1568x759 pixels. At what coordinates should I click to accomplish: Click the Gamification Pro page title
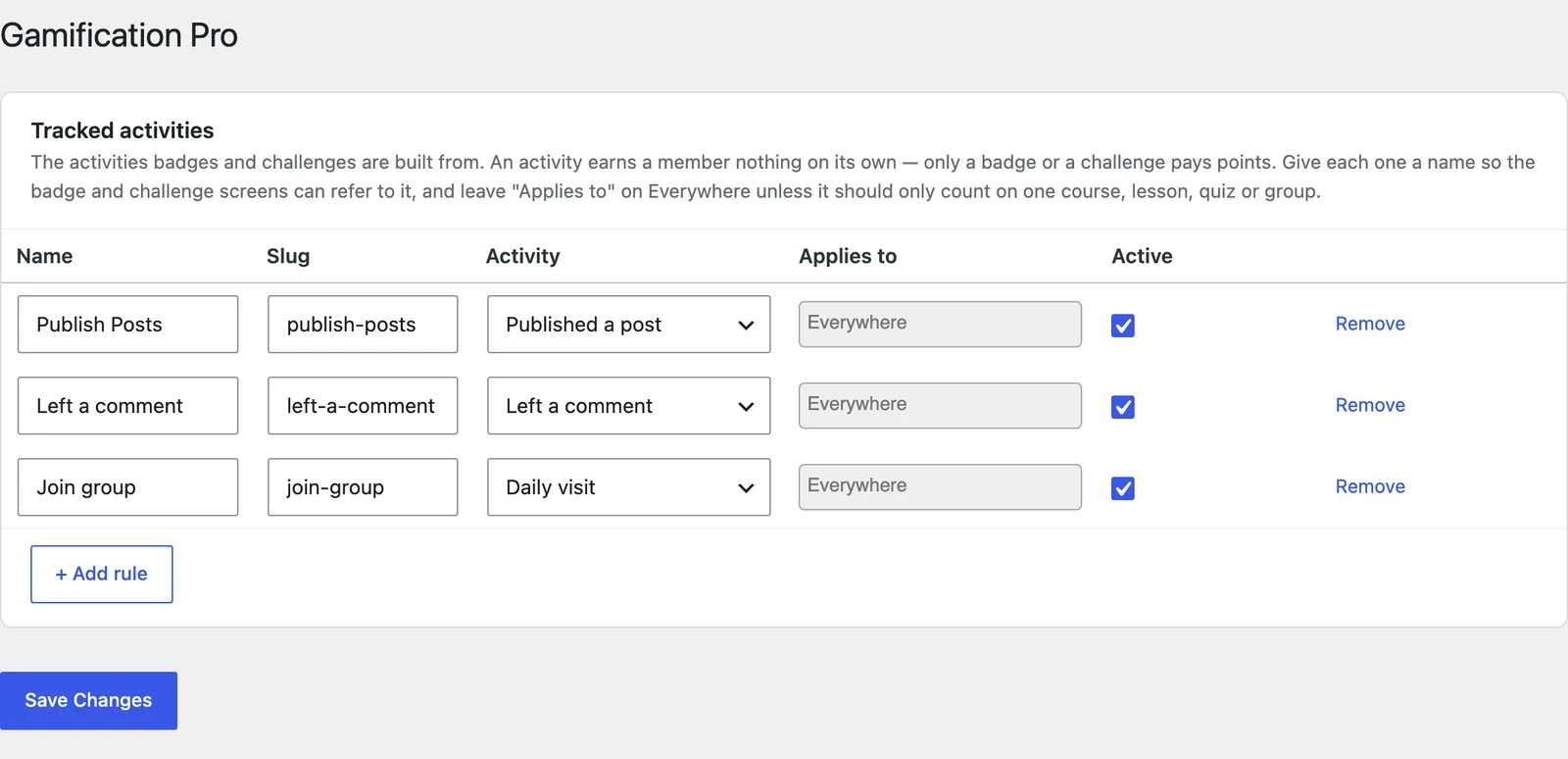(119, 35)
